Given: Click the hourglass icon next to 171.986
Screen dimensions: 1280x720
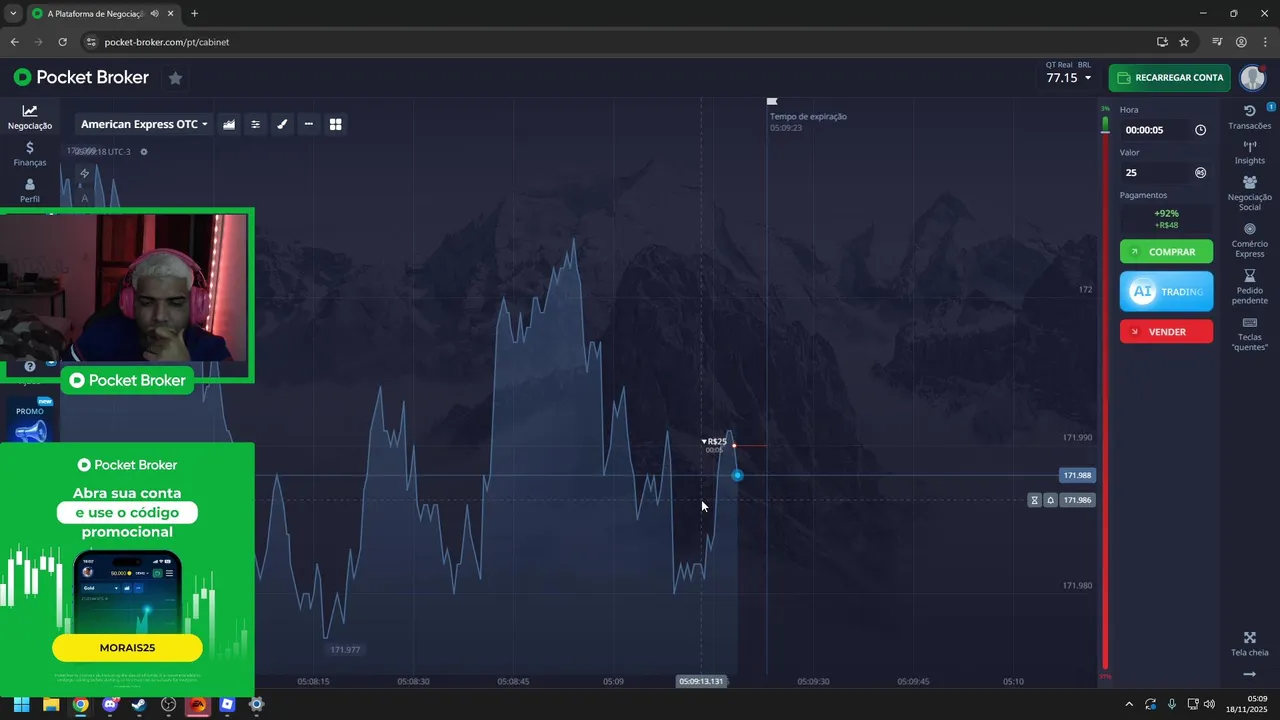Looking at the screenshot, I should click(x=1034, y=500).
